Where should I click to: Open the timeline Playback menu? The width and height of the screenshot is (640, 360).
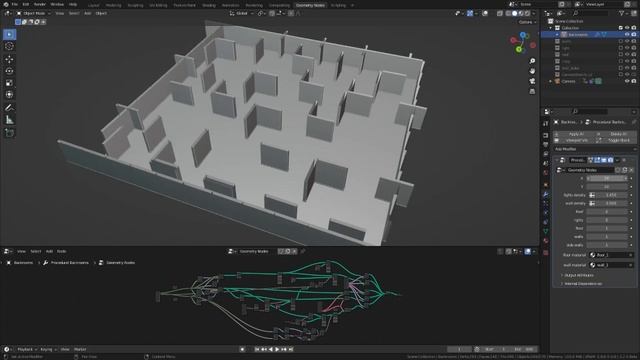(x=27, y=349)
